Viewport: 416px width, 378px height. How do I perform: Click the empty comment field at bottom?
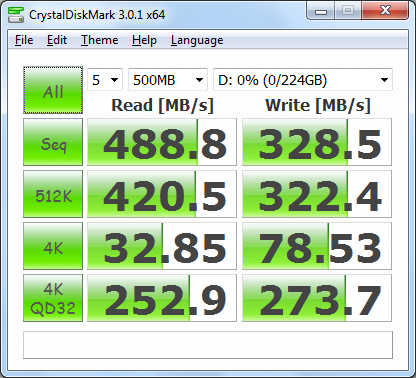point(208,345)
